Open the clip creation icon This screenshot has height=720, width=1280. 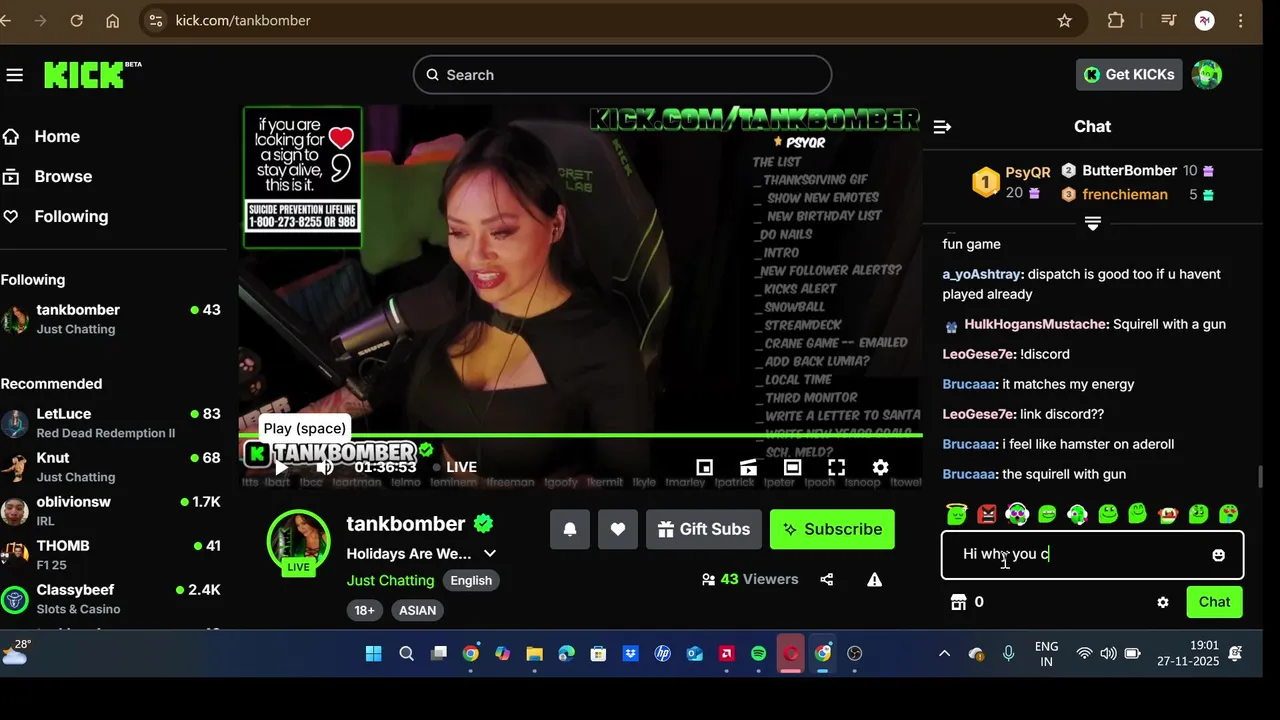748,467
